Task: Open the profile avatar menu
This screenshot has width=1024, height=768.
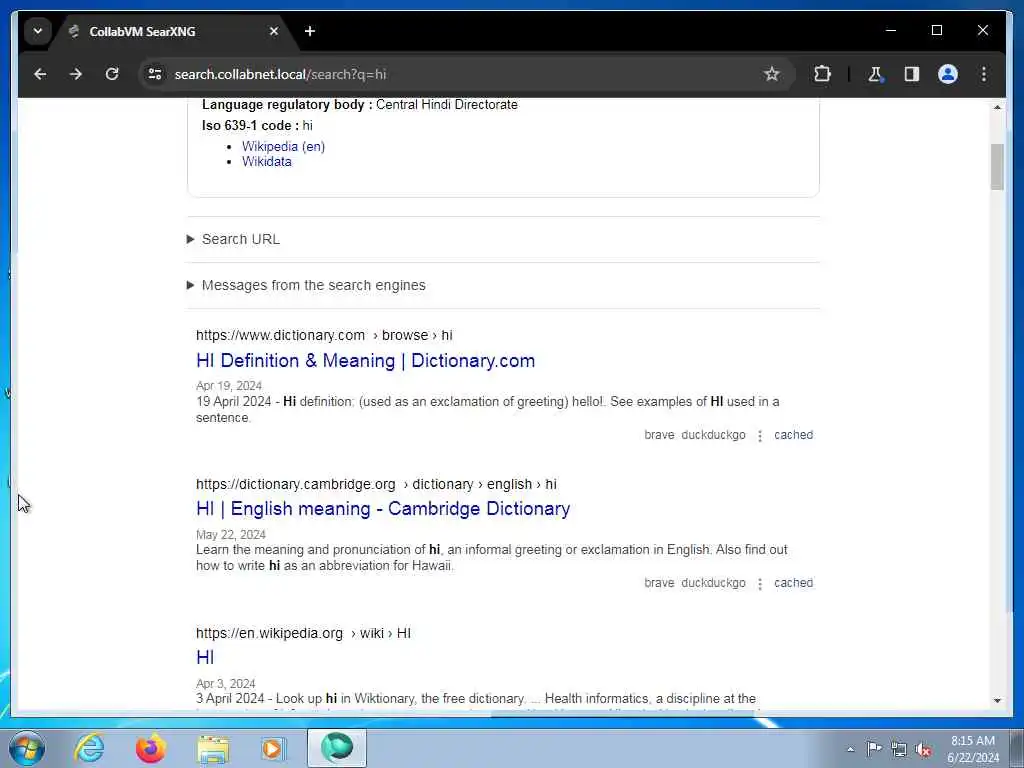Action: [x=948, y=74]
